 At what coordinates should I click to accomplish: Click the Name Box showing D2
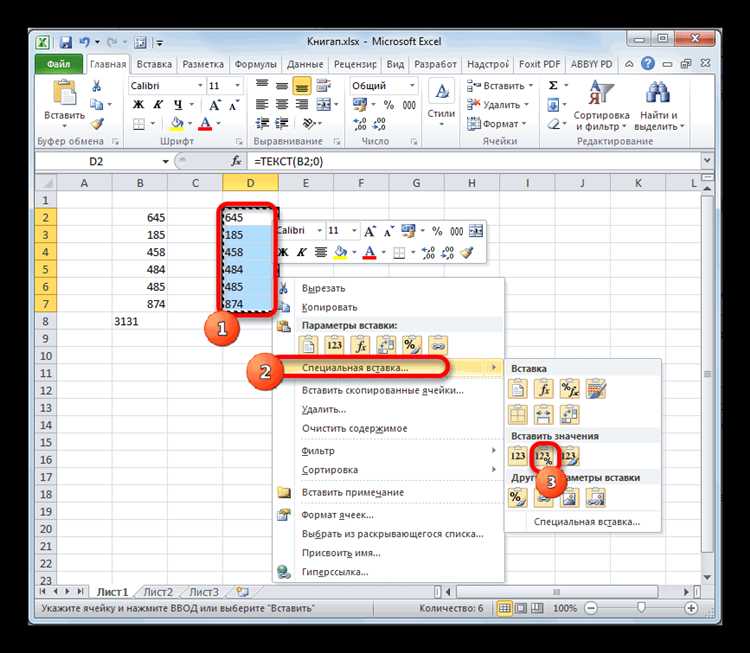97,161
